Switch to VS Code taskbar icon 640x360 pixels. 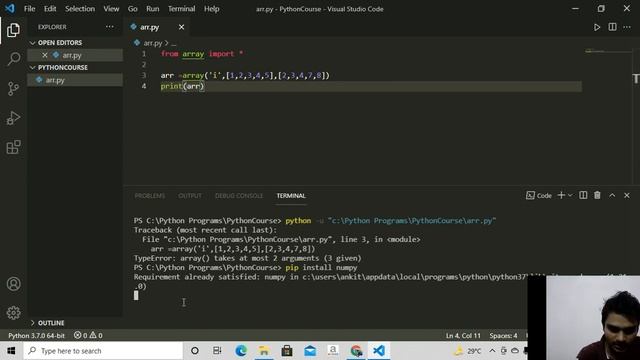point(379,351)
